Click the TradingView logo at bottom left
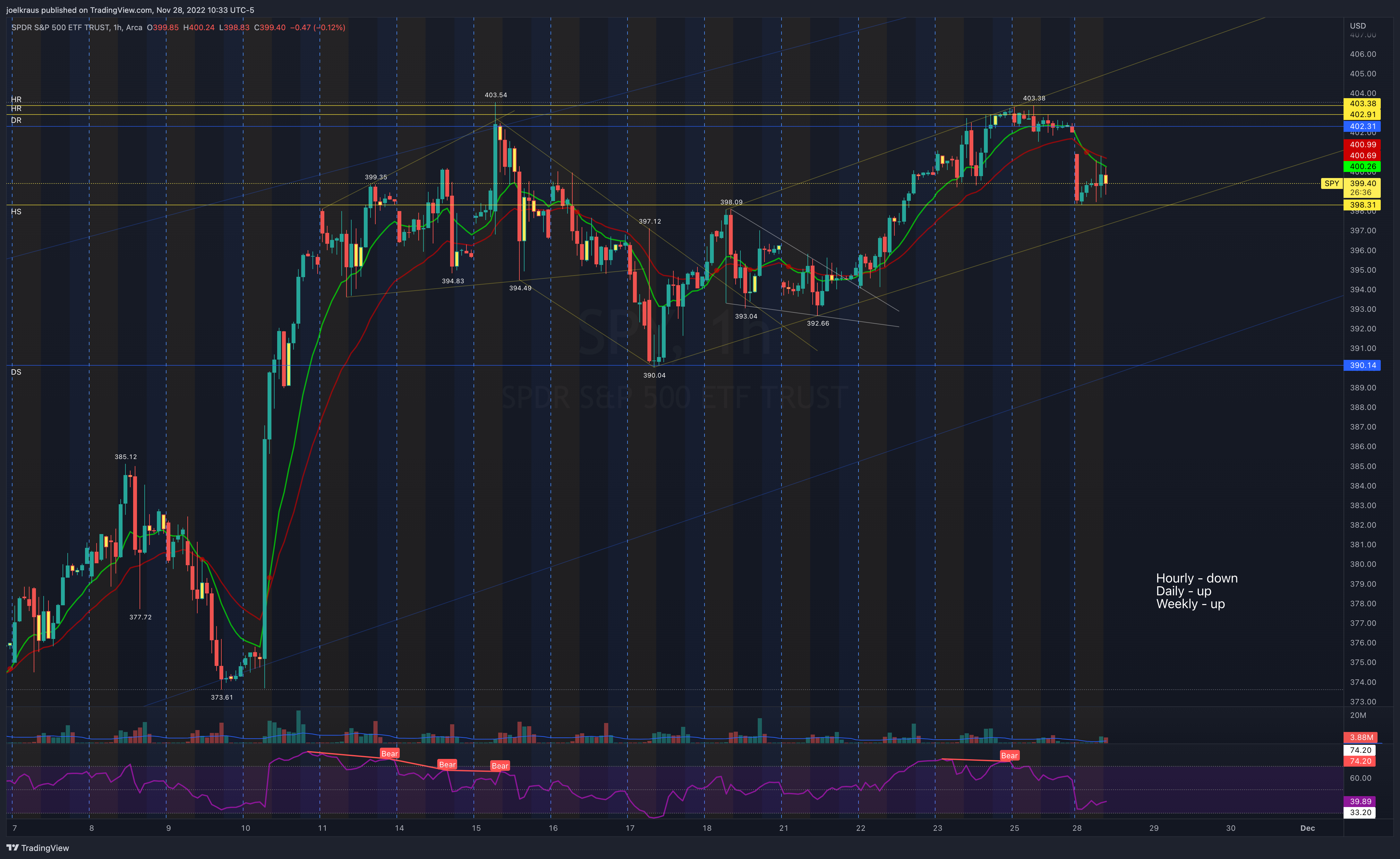 coord(38,848)
